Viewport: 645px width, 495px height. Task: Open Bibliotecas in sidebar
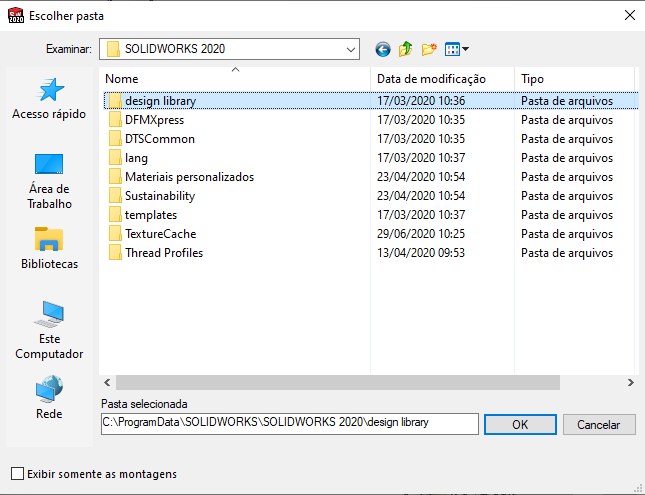(49, 248)
